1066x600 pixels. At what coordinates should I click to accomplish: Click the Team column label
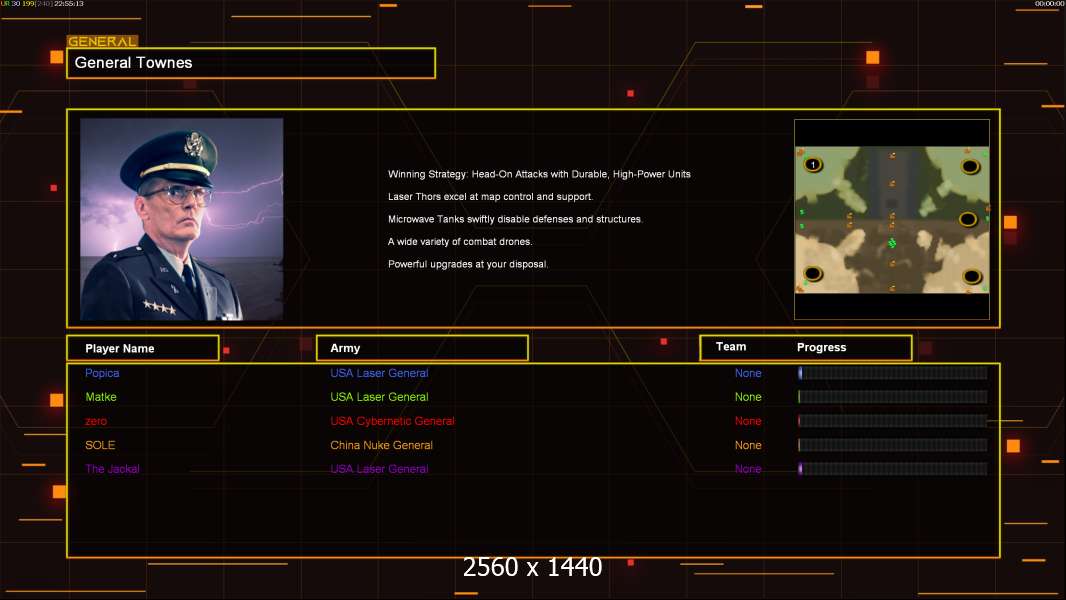point(731,347)
